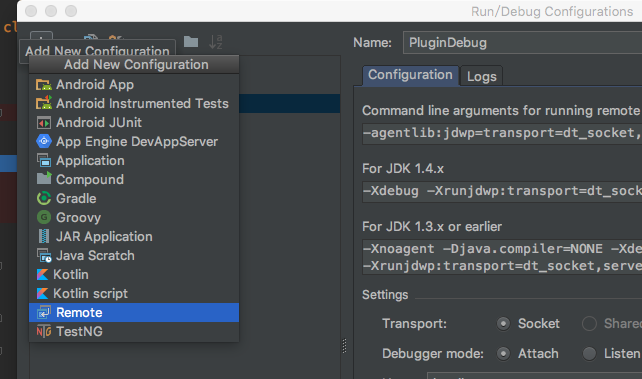Select App Engine DevAppServer icon

pos(44,142)
